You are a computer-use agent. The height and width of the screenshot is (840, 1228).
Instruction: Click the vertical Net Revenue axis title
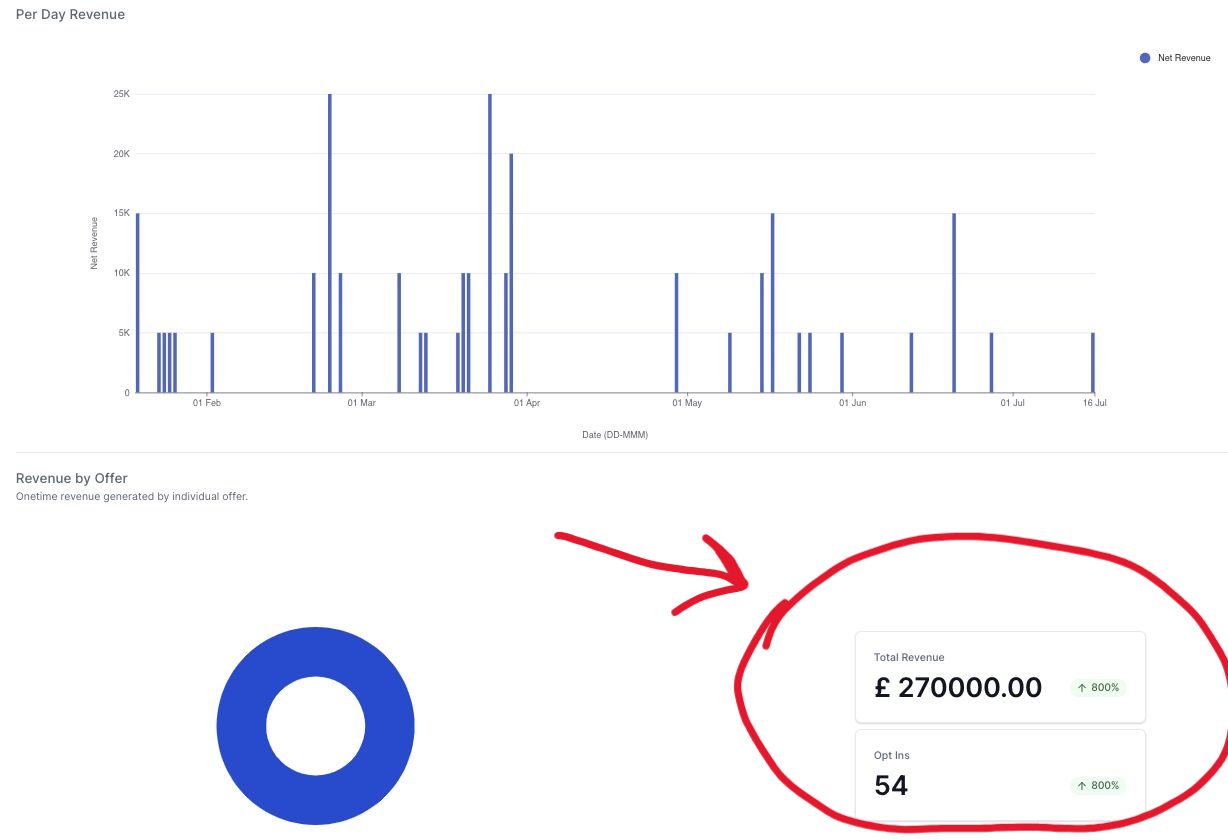click(95, 243)
